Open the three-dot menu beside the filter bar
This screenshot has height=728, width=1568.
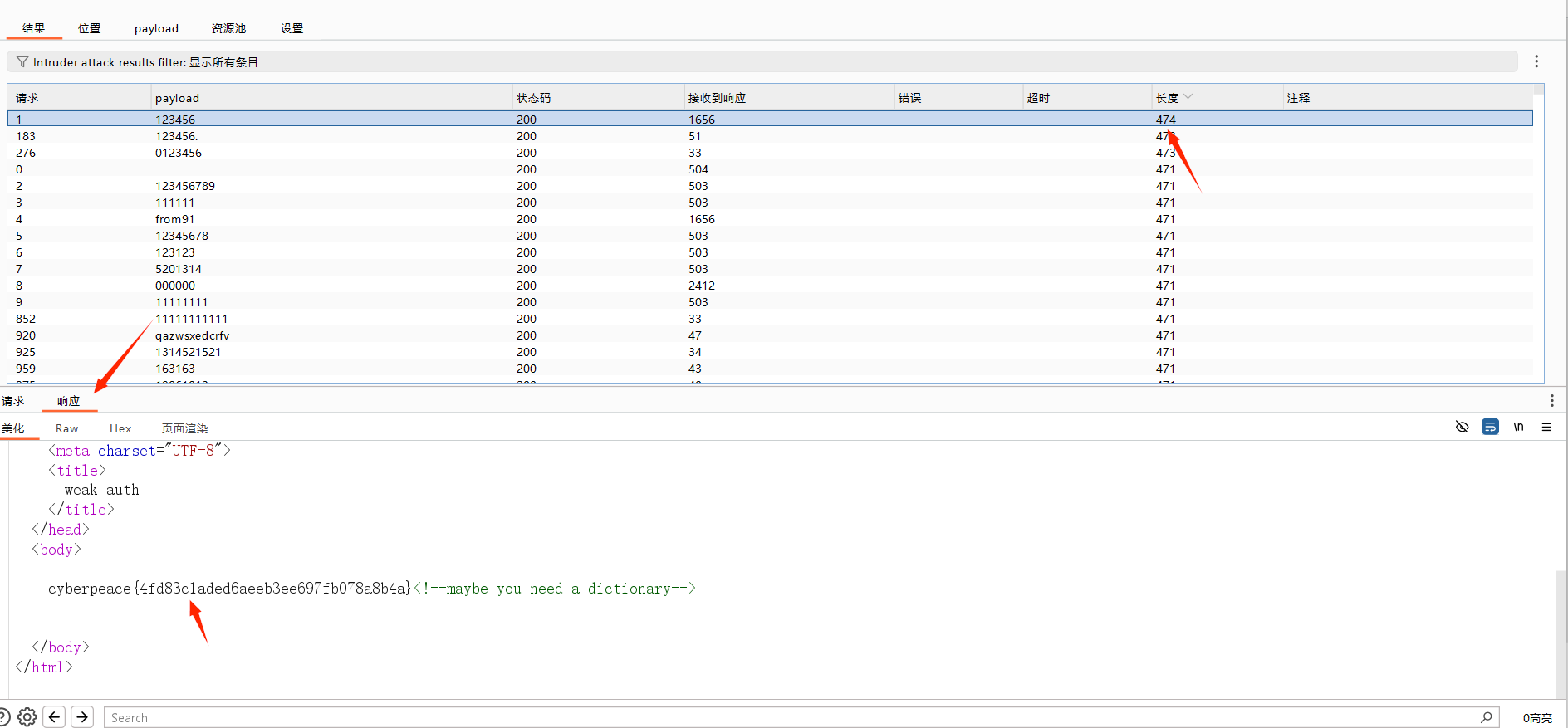(x=1536, y=61)
